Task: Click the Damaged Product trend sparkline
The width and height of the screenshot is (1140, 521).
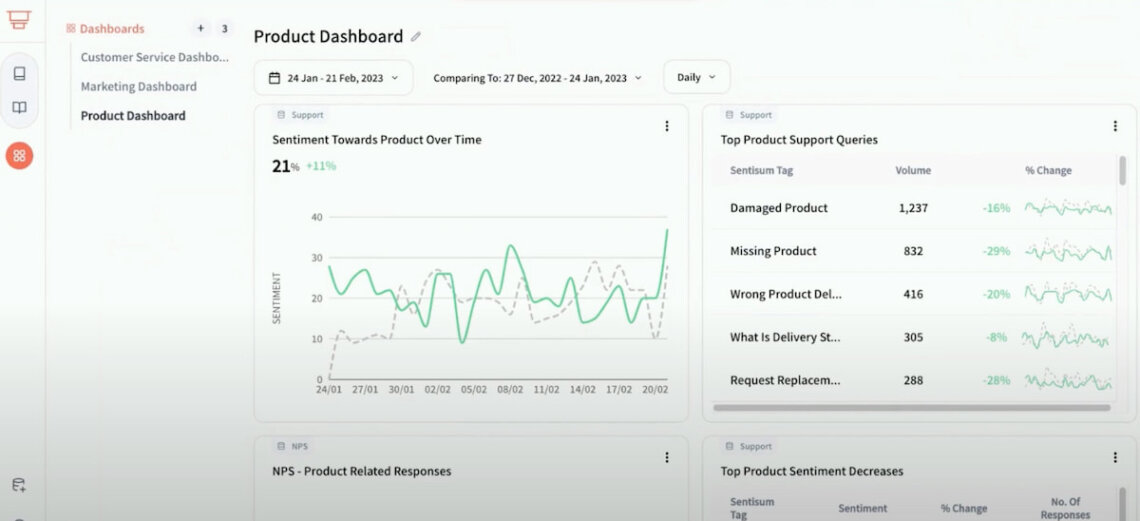Action: point(1068,208)
